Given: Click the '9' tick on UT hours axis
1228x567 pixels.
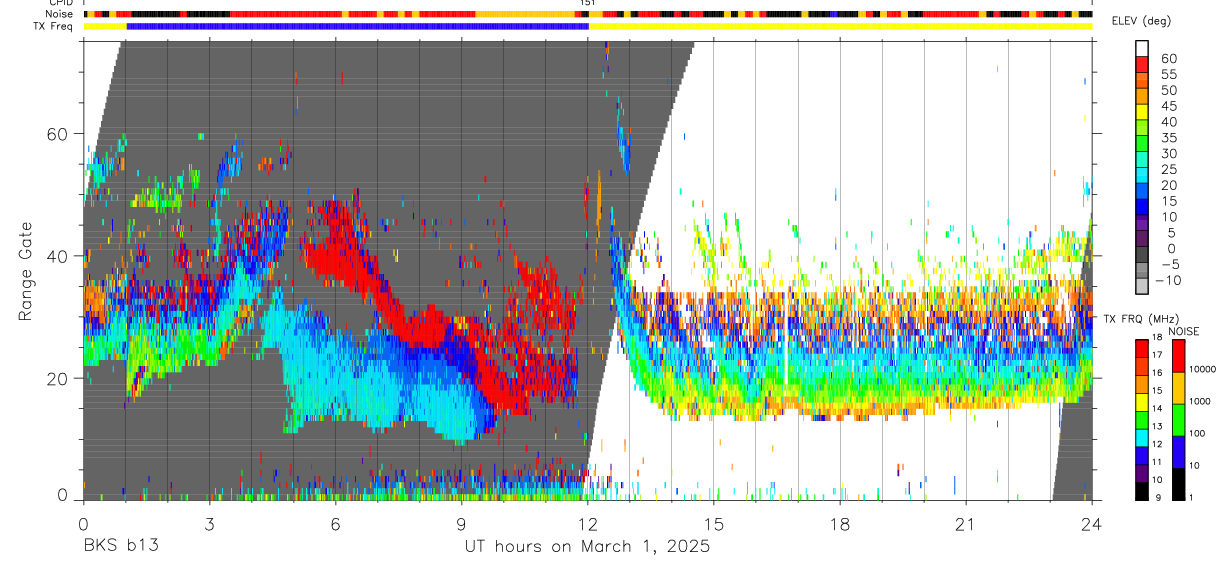Looking at the screenshot, I should coord(461,524).
